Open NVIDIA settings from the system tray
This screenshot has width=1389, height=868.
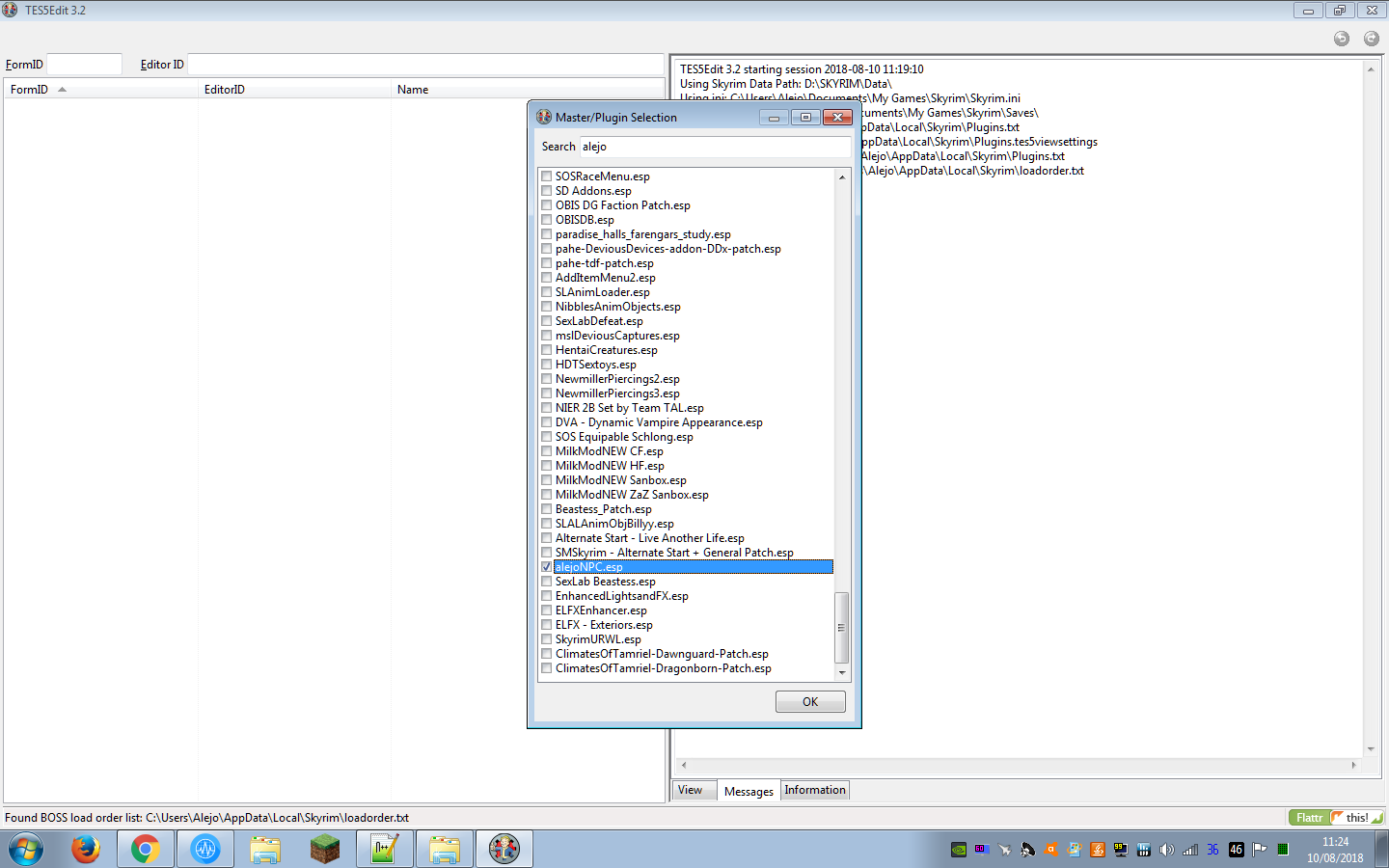[x=959, y=850]
